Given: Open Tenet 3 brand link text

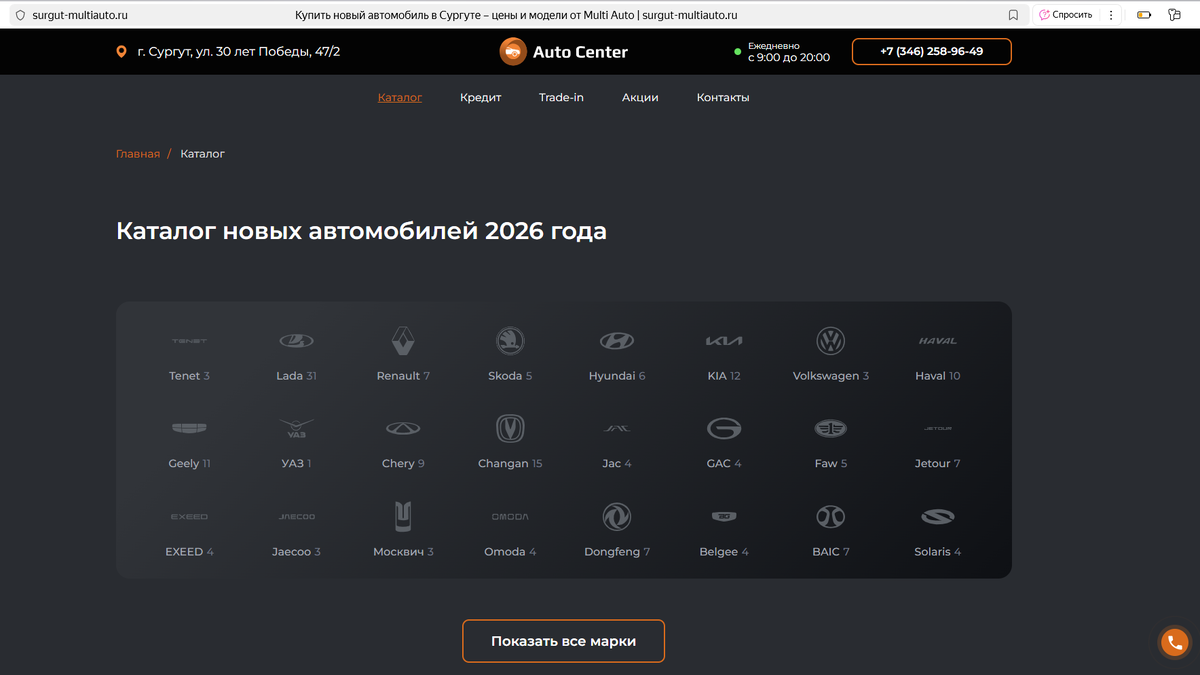Looking at the screenshot, I should click(x=189, y=376).
